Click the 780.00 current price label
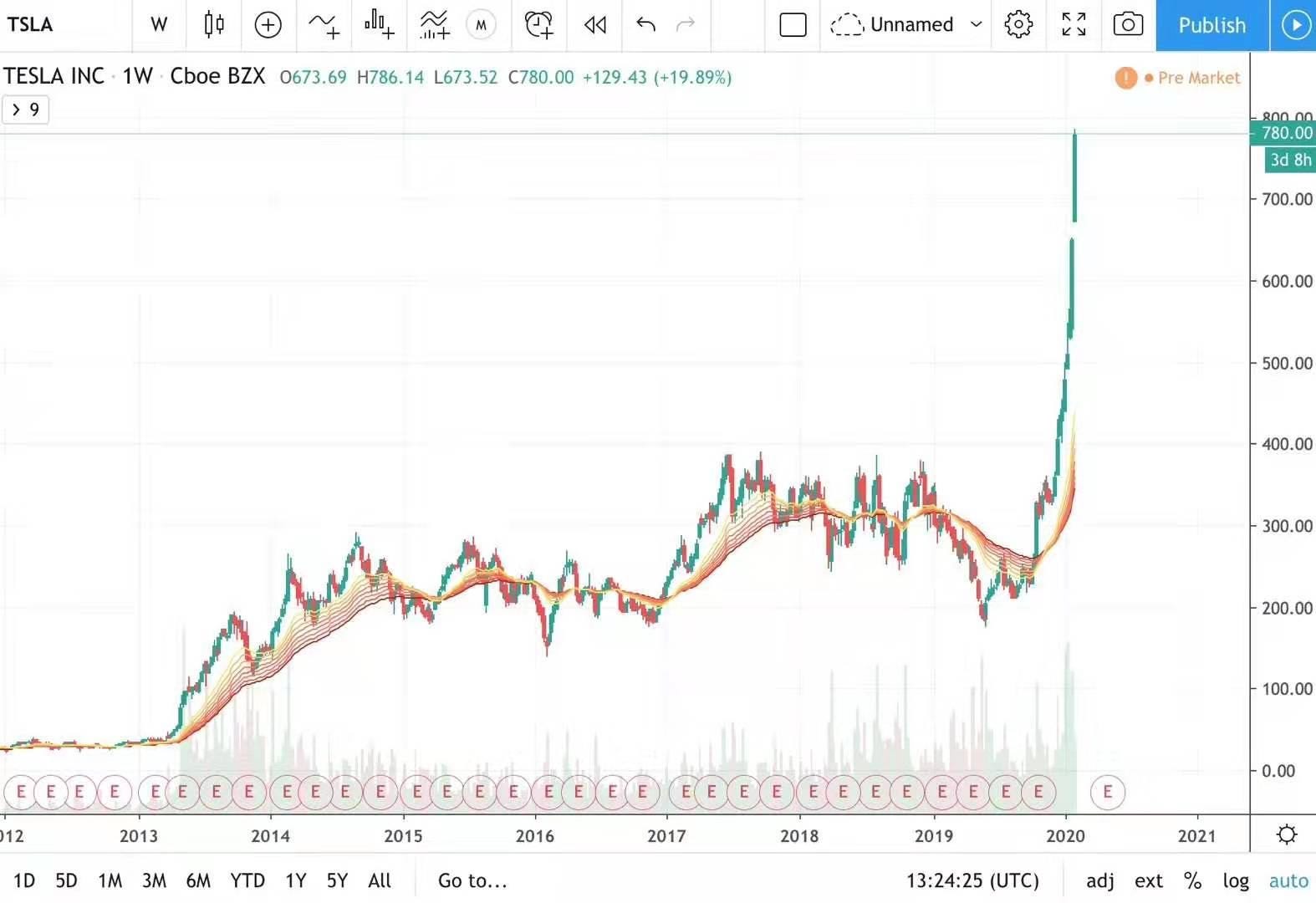 (x=1283, y=132)
